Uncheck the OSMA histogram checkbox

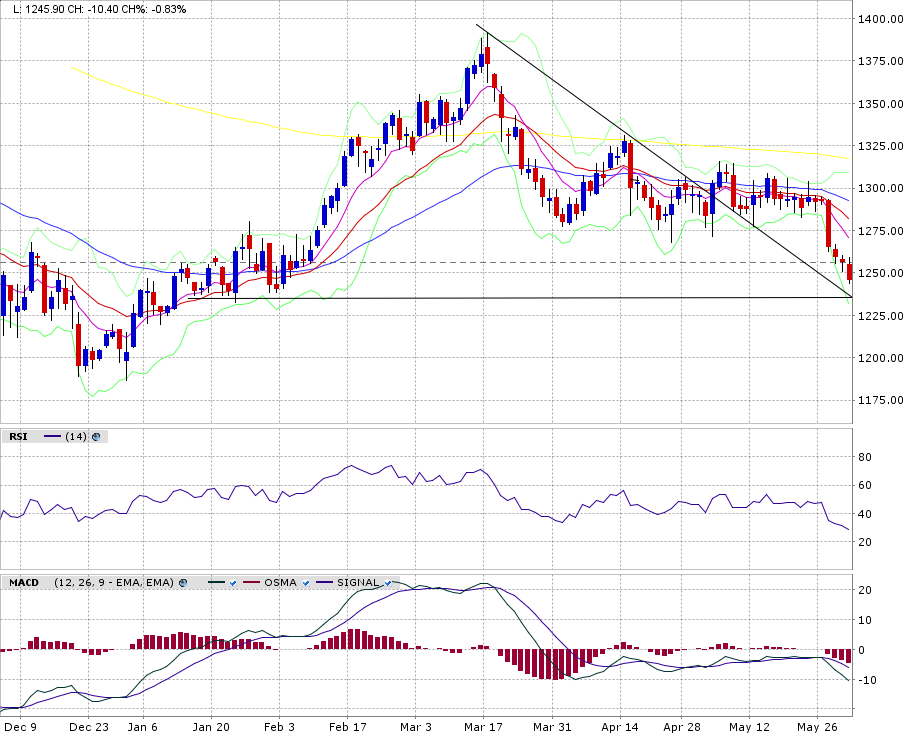(306, 582)
